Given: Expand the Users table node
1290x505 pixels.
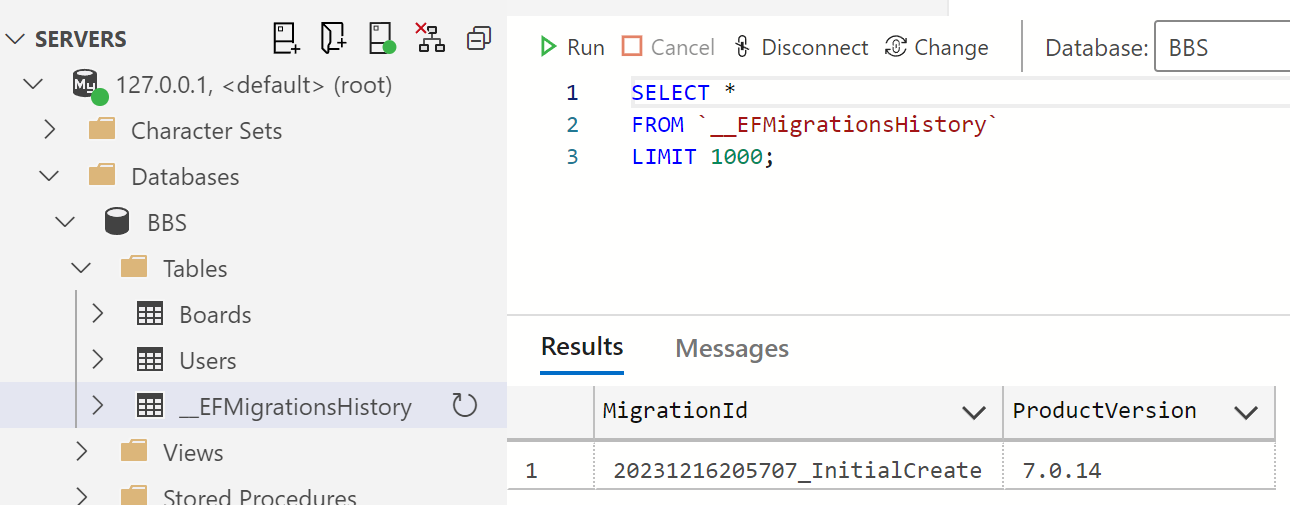Looking at the screenshot, I should (98, 360).
